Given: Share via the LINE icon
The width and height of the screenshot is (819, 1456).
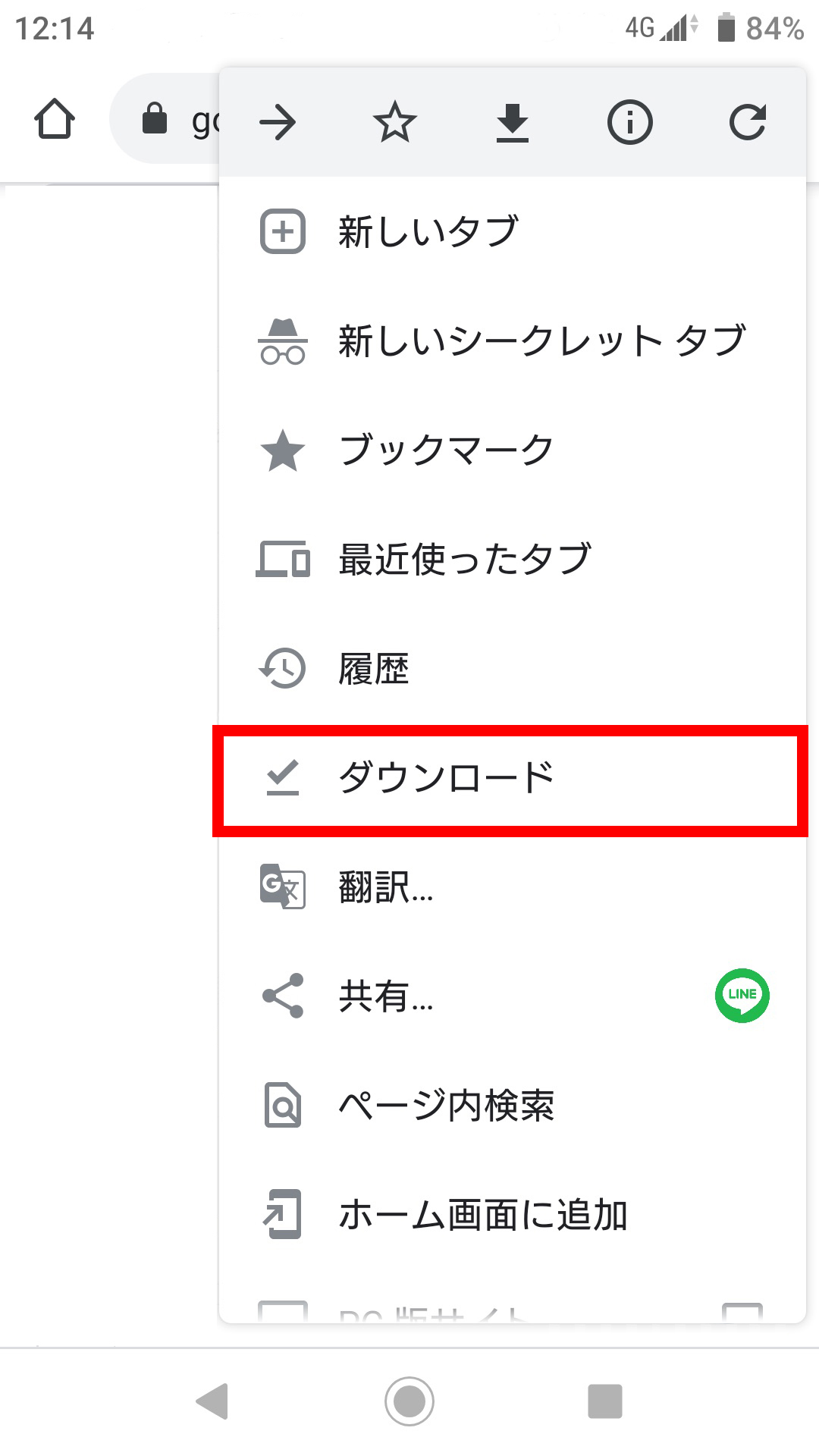Looking at the screenshot, I should 742,996.
